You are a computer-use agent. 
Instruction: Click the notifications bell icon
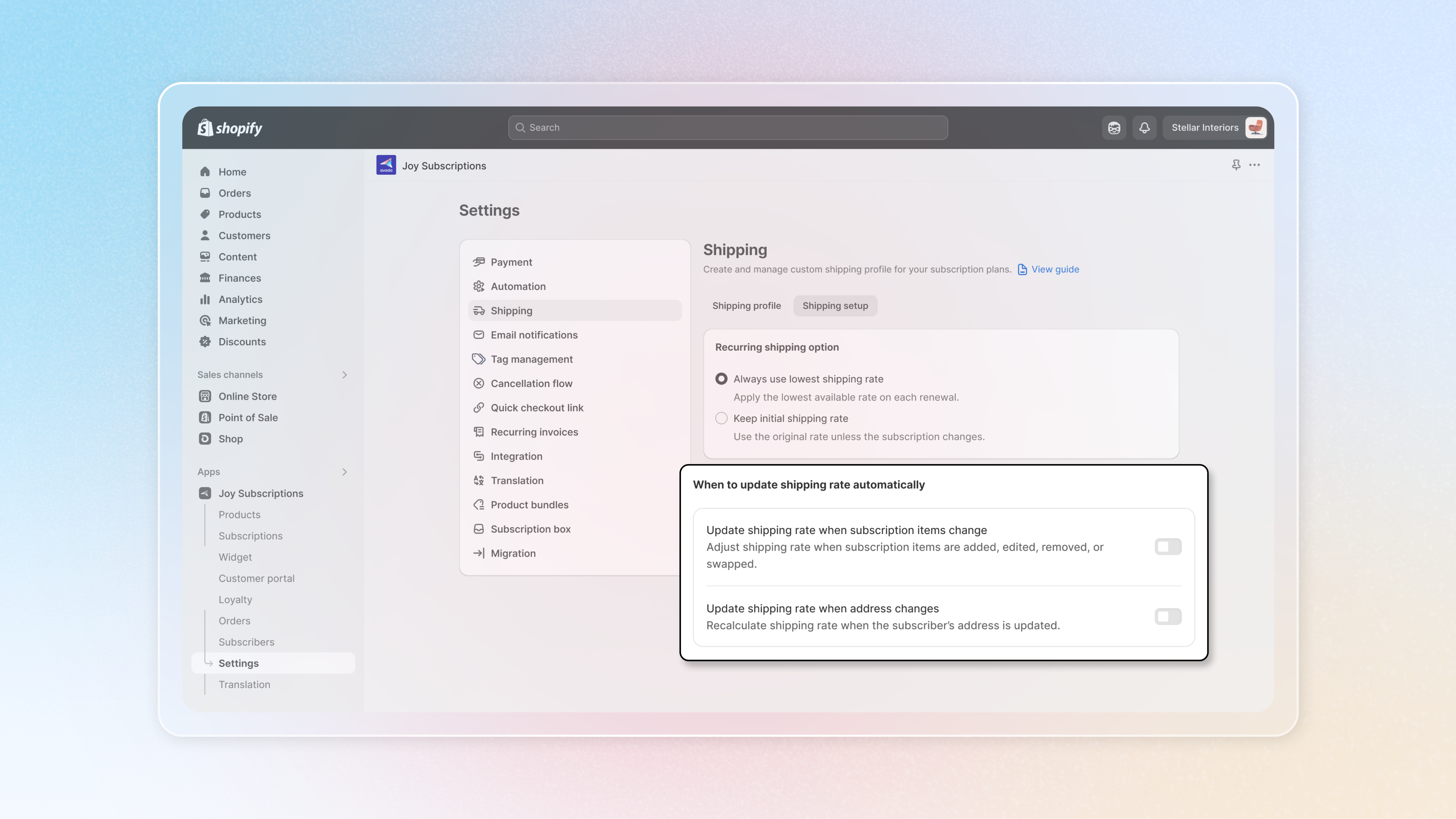1144,128
